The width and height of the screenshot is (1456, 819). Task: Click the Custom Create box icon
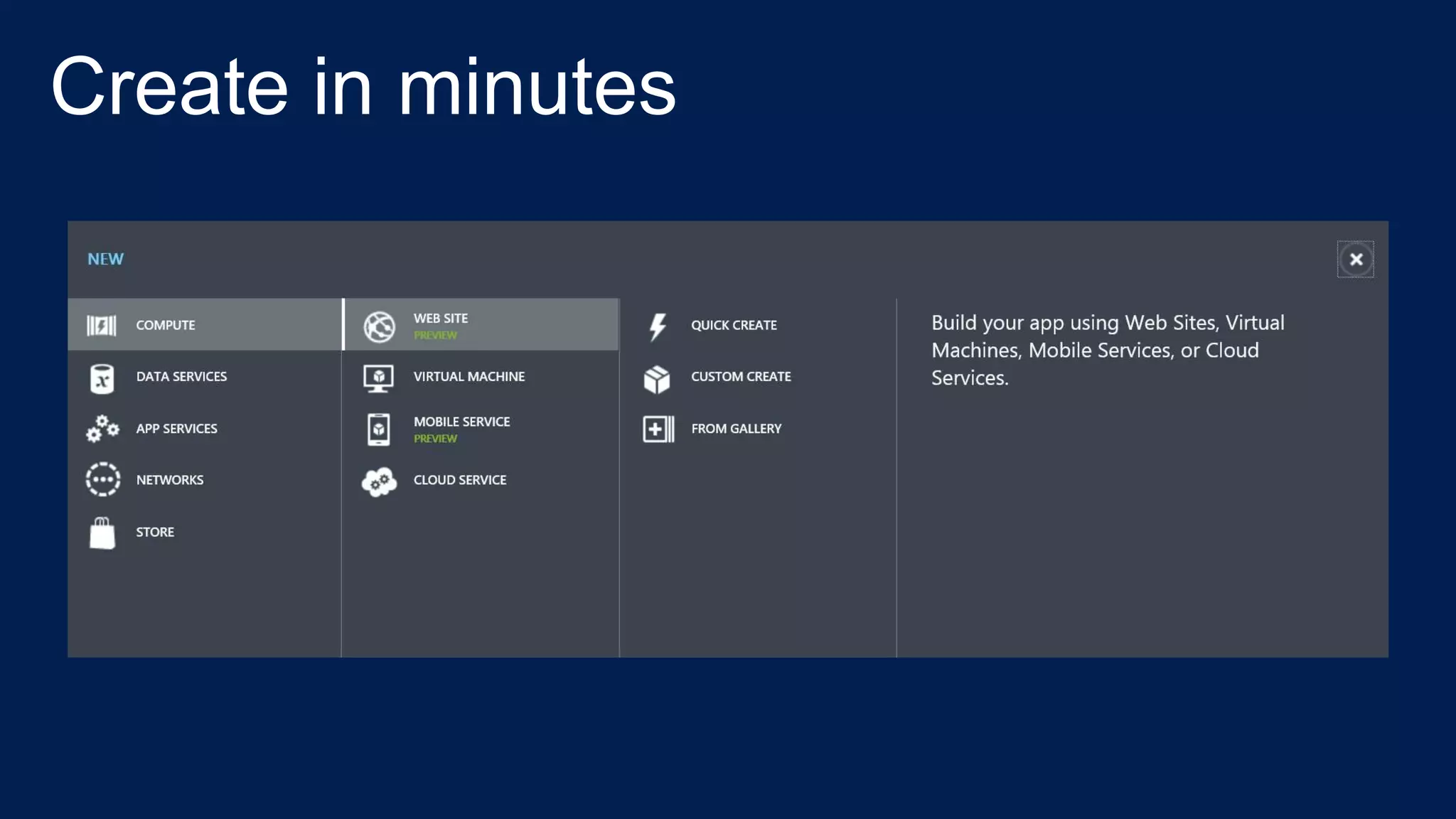(x=657, y=379)
